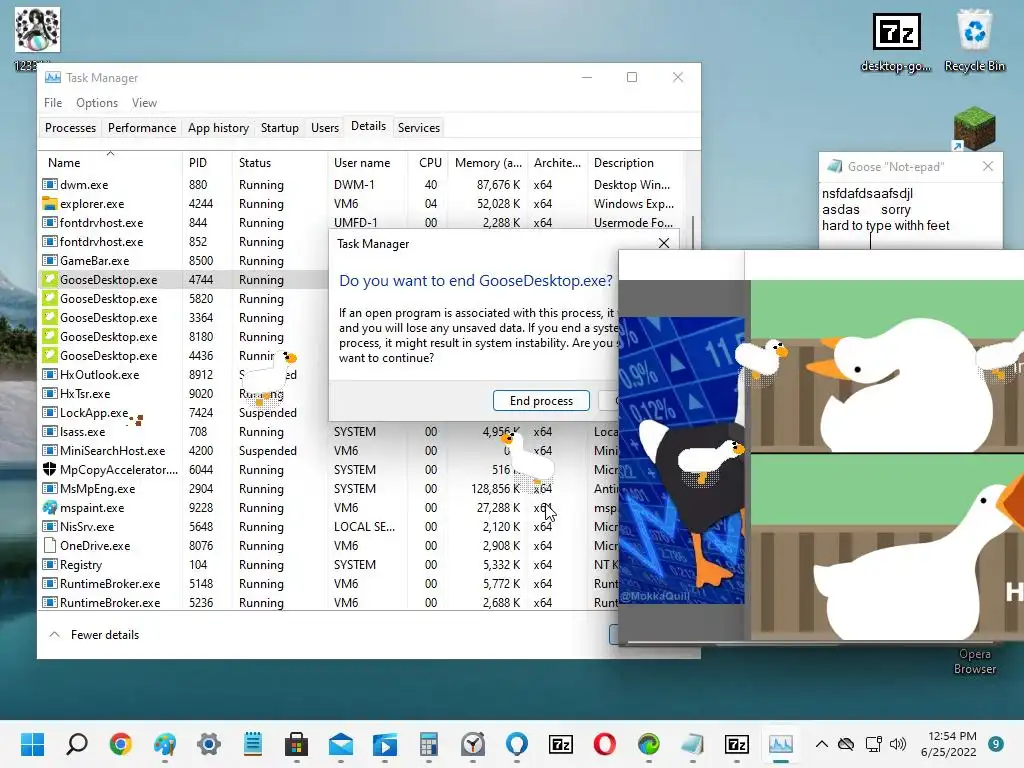
Task: Open Calculator from the taskbar
Action: pos(428,744)
